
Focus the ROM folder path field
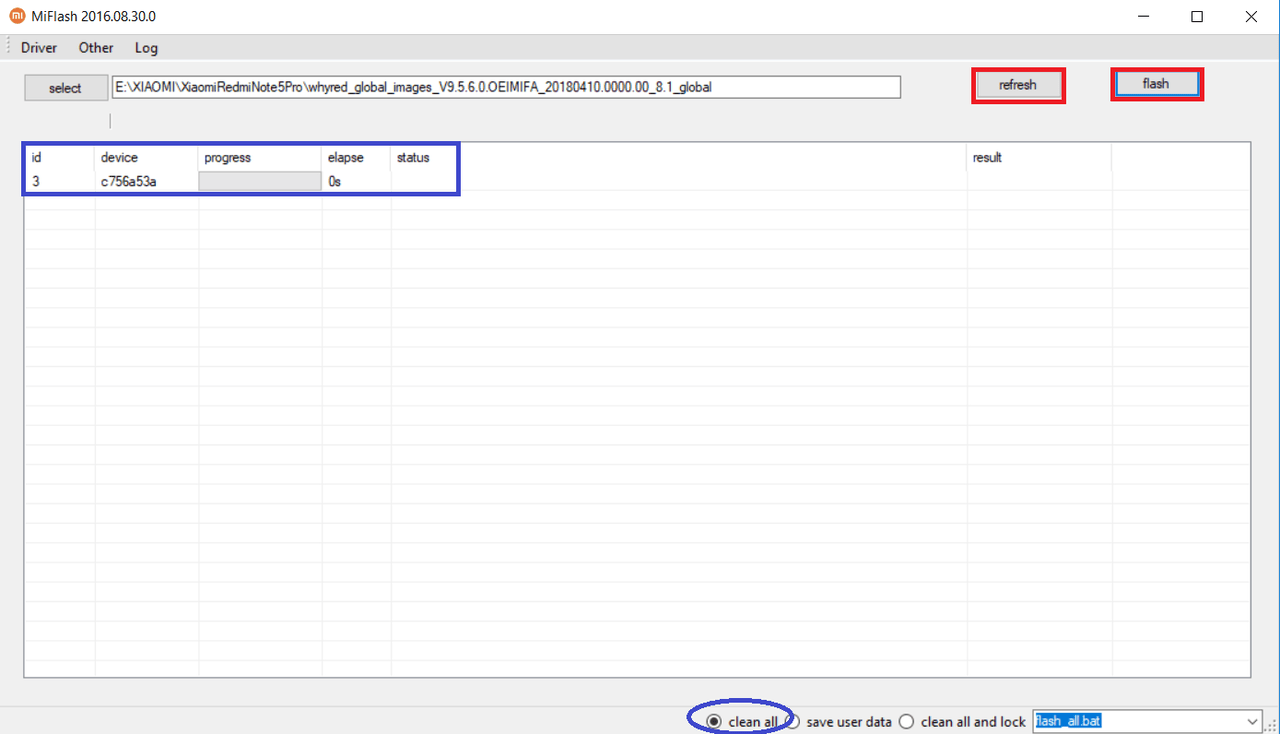point(506,87)
